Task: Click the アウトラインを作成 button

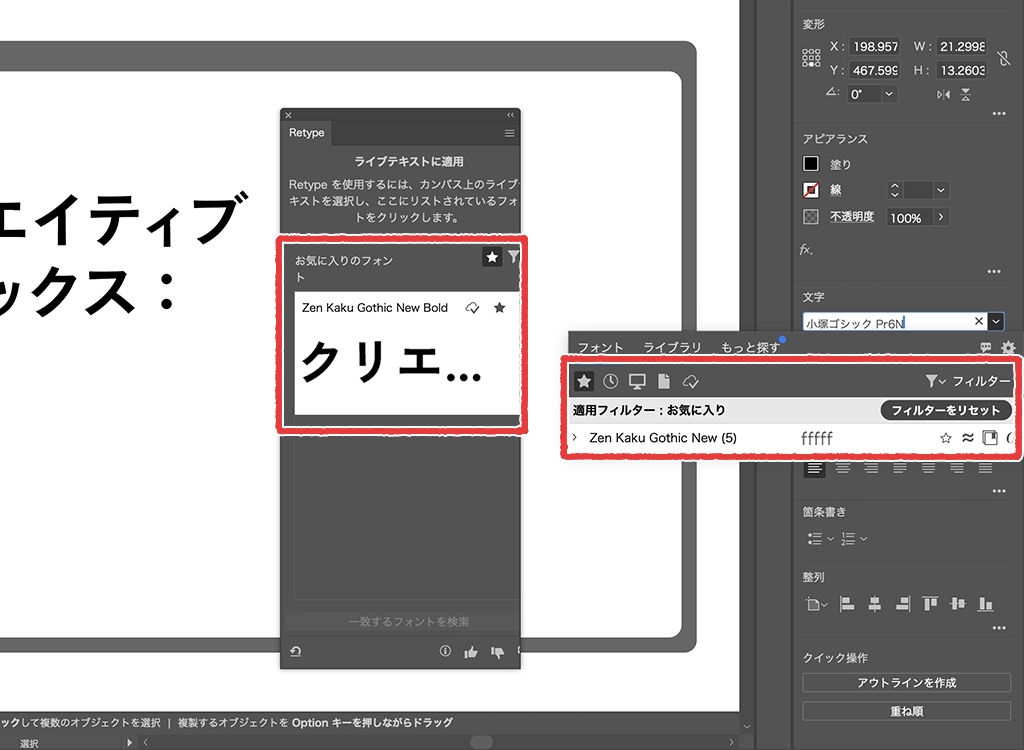Action: click(907, 682)
